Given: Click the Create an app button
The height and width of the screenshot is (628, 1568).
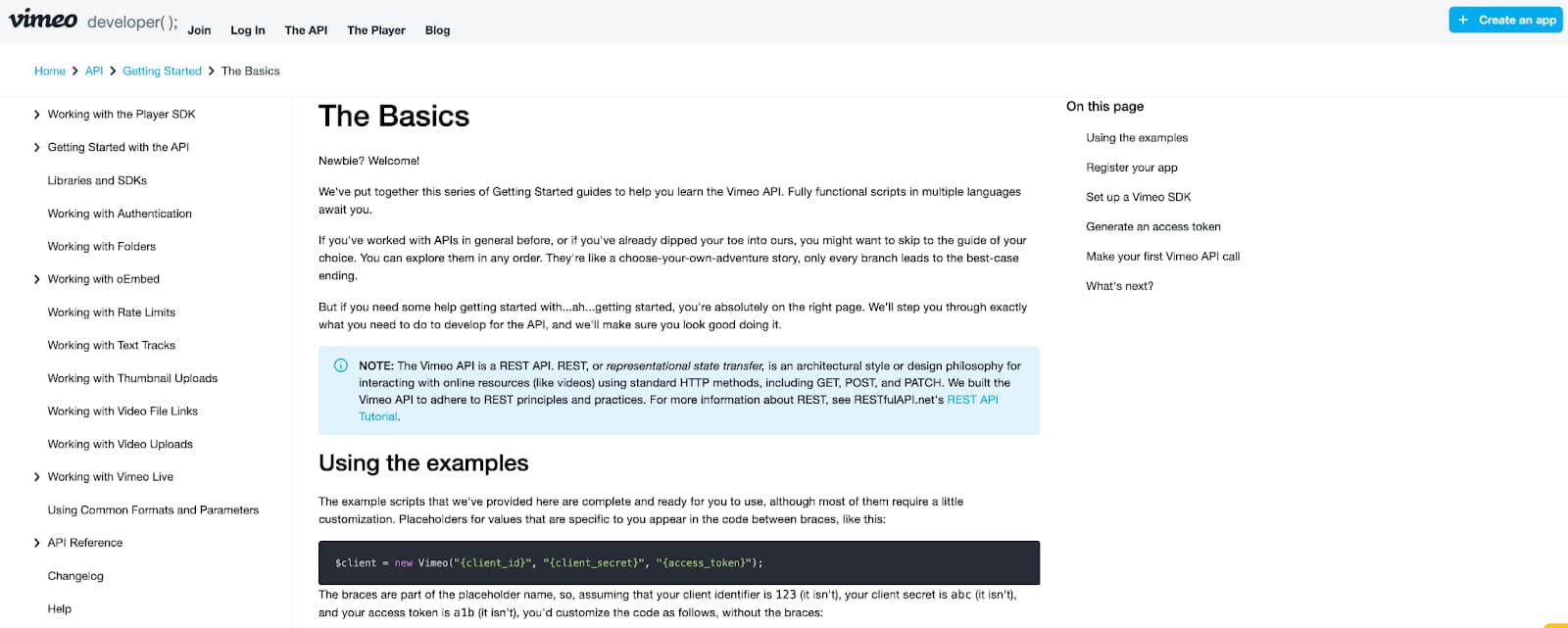Looking at the screenshot, I should click(1505, 20).
